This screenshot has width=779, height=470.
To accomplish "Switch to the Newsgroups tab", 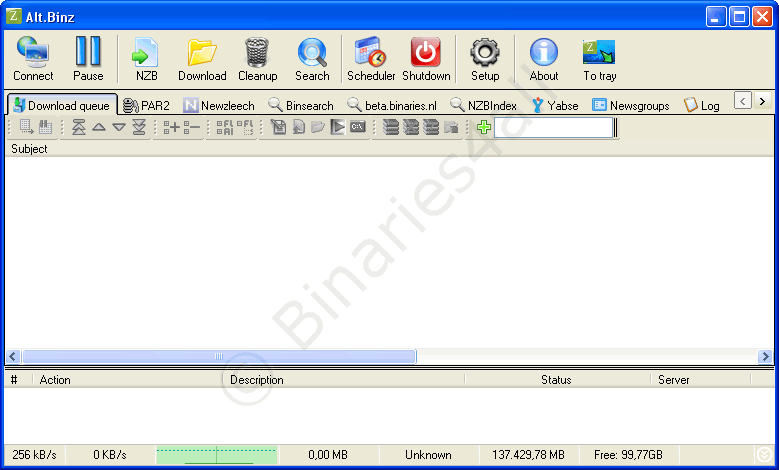I will coord(631,105).
